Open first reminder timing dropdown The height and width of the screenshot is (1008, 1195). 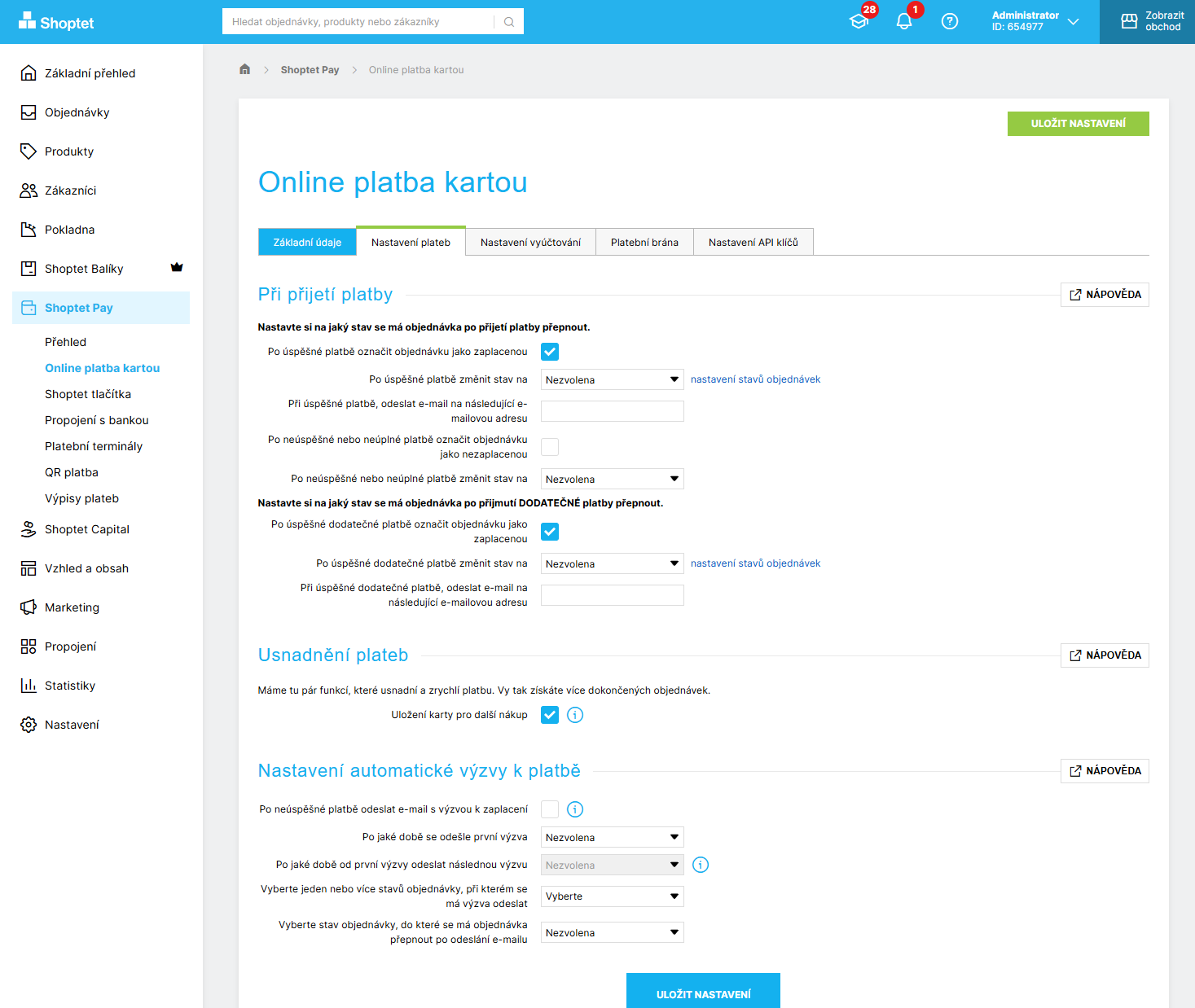[x=612, y=837]
